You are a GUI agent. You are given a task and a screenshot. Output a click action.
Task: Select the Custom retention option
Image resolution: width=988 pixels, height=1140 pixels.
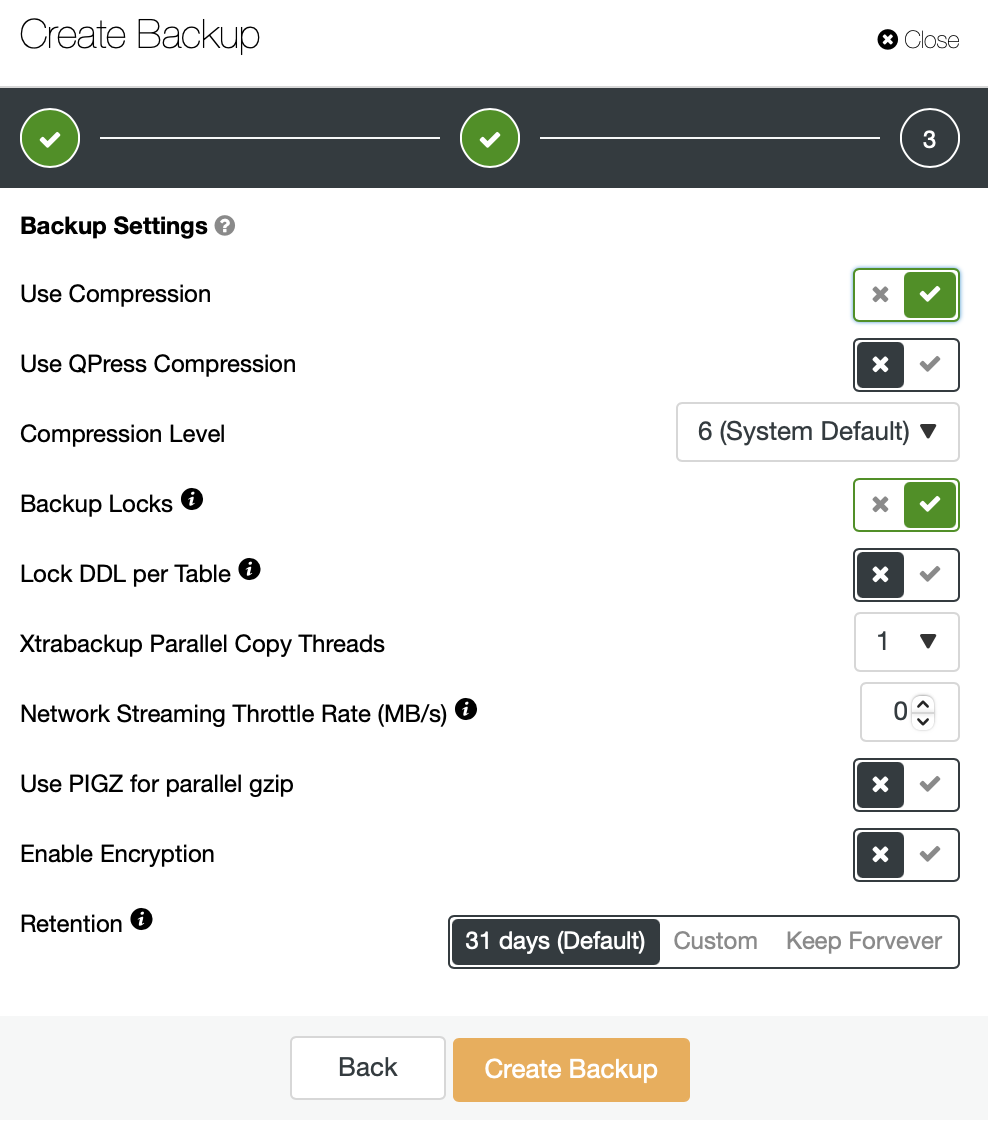point(715,942)
